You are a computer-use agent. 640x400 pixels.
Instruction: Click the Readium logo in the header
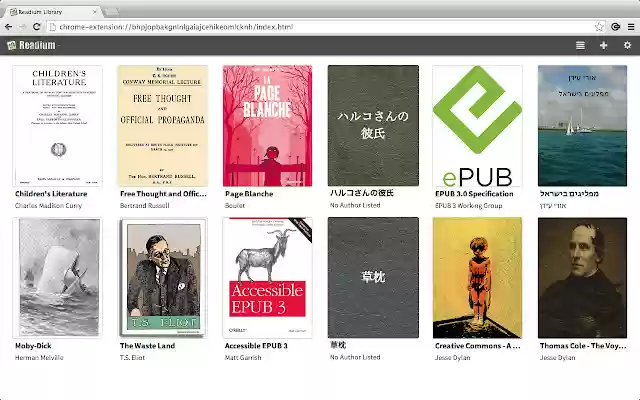click(x=31, y=45)
